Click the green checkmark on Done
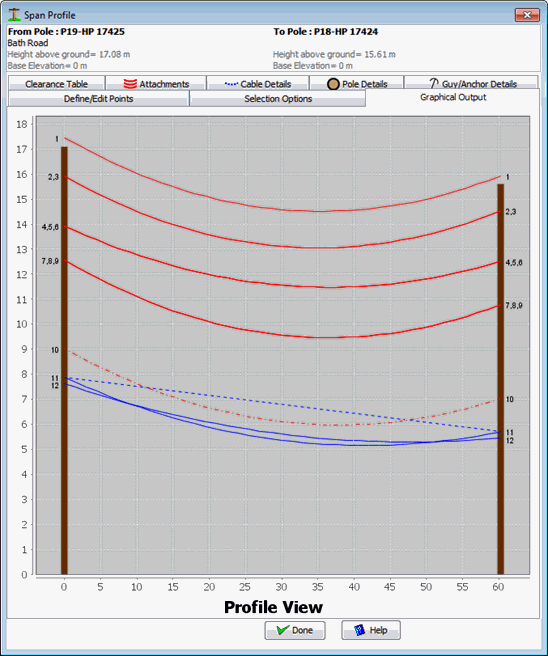The height and width of the screenshot is (656, 548). 283,630
